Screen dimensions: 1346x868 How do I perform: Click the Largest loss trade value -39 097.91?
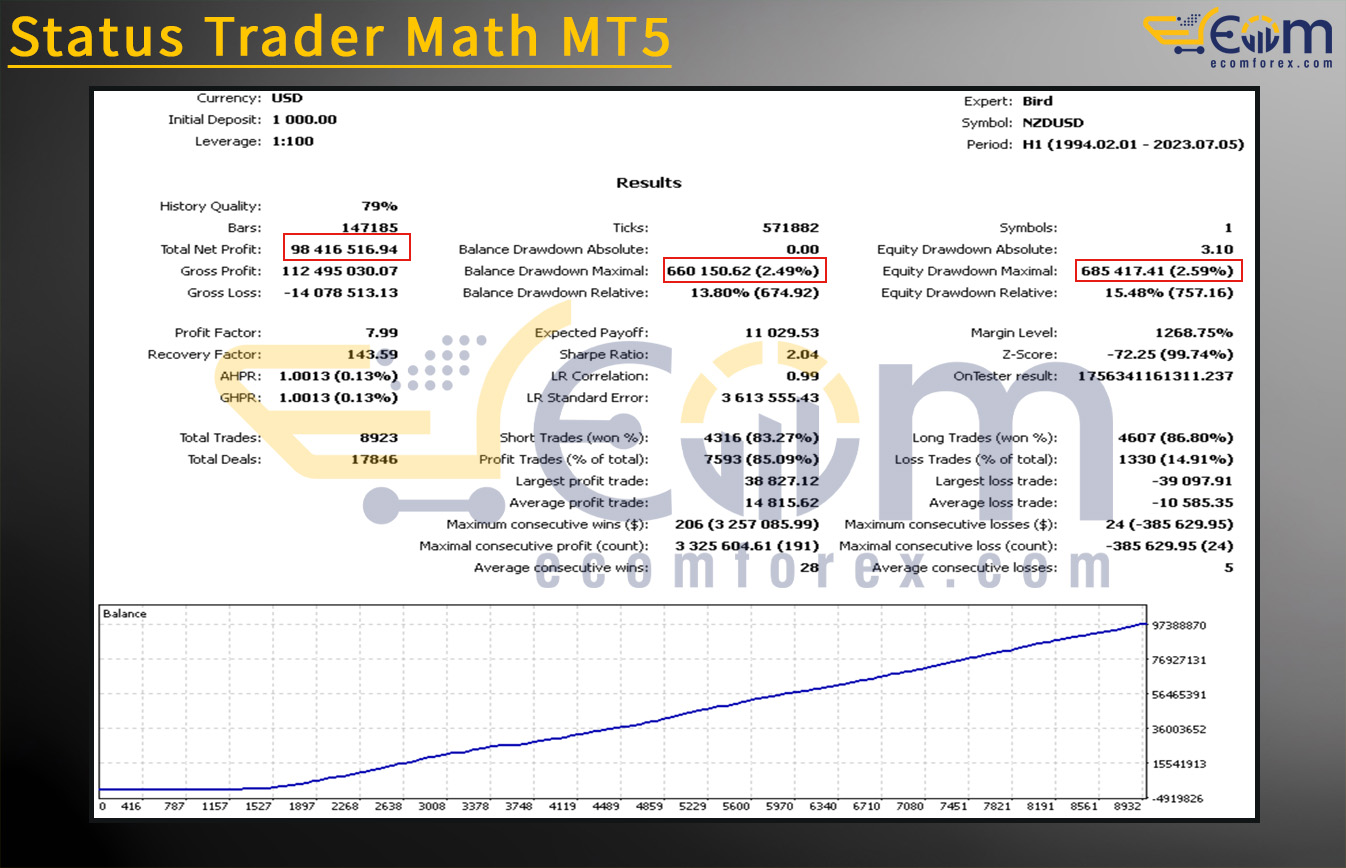point(1195,481)
